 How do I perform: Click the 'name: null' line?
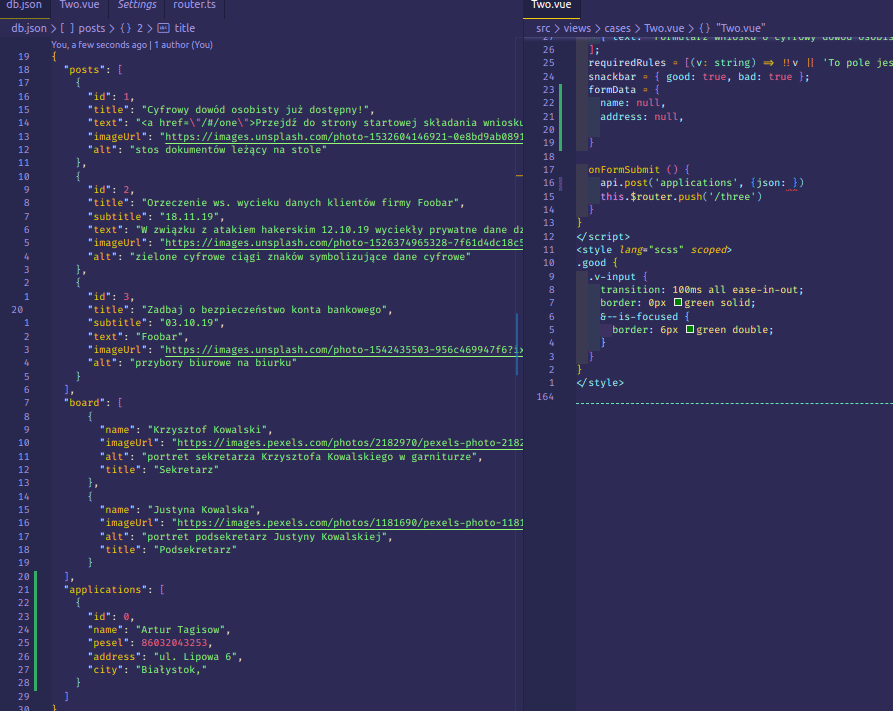pyautogui.click(x=633, y=103)
